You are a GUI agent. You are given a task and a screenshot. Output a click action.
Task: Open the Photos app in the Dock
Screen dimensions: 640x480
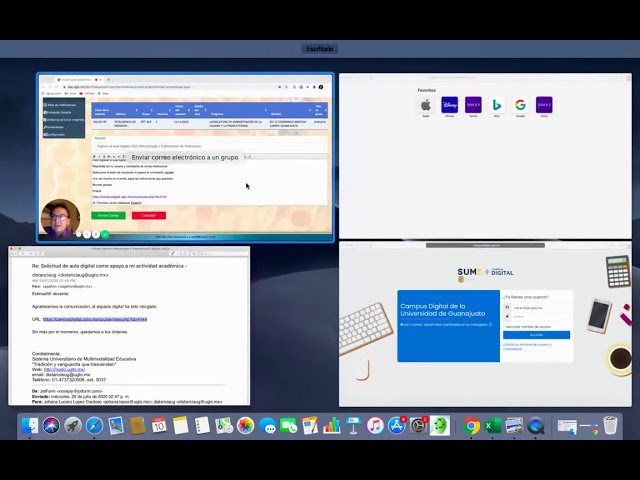click(245, 426)
